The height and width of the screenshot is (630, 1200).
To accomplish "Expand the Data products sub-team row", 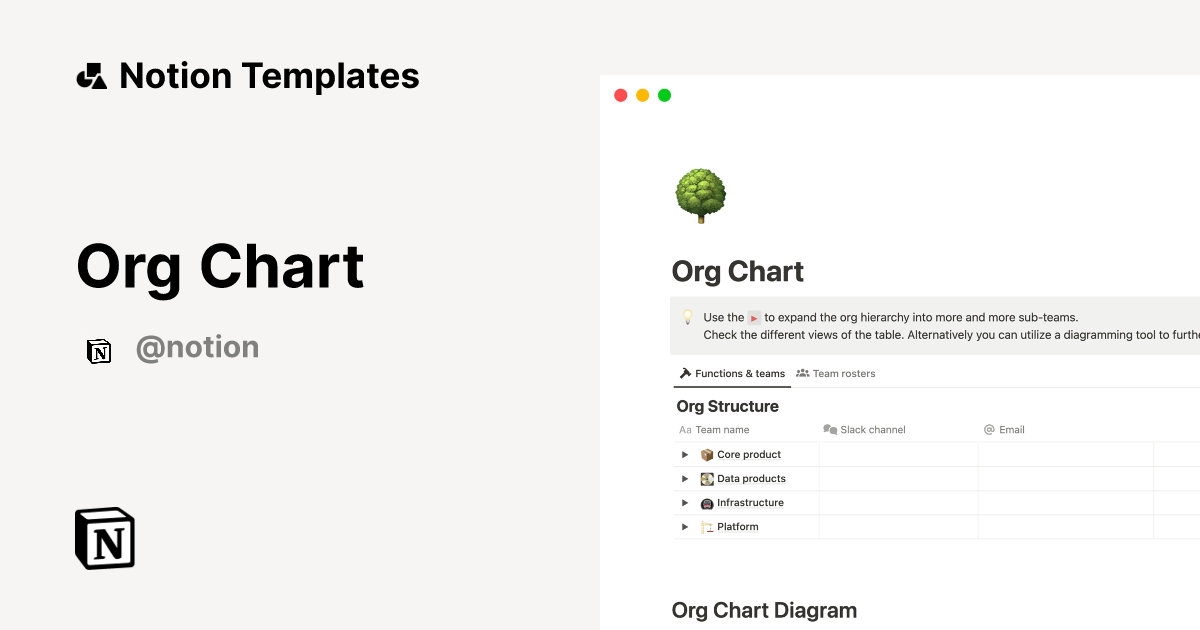I will pos(684,478).
